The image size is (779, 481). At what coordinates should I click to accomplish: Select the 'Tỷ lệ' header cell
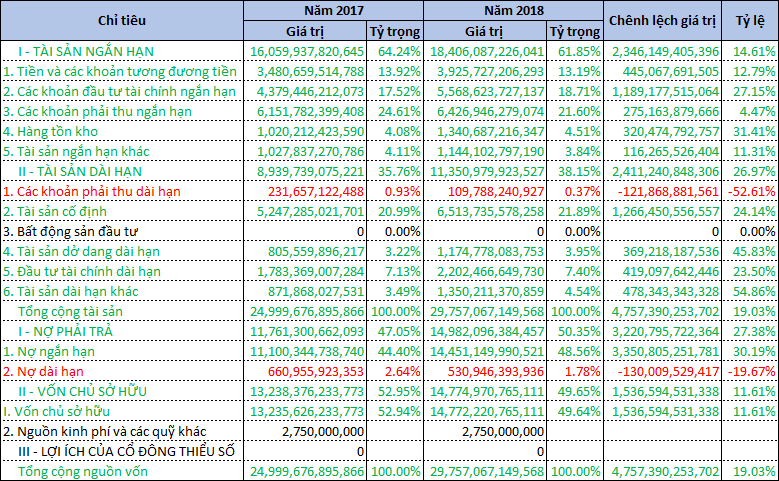click(750, 20)
